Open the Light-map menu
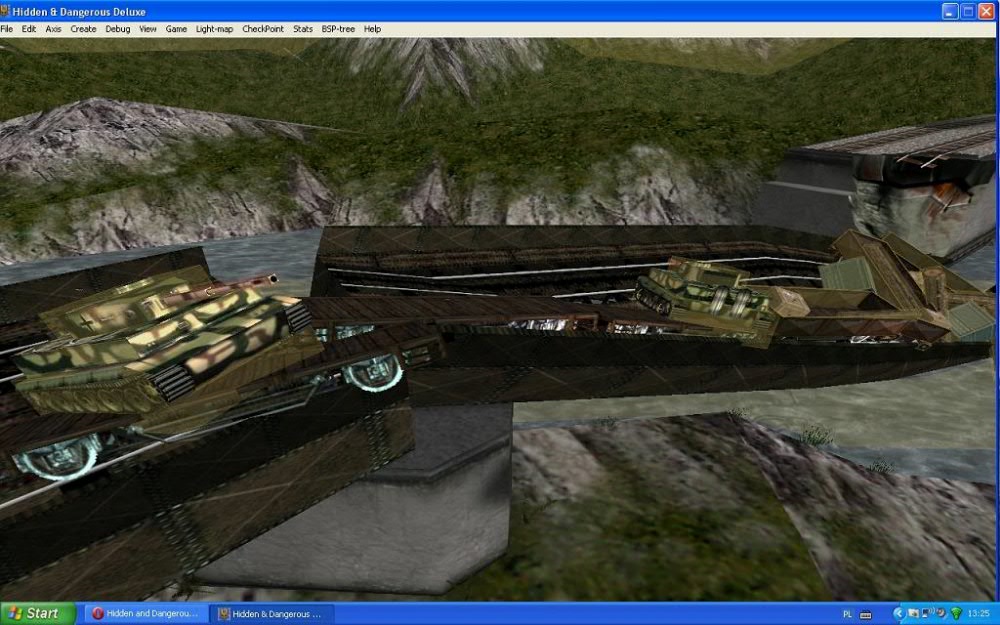The height and width of the screenshot is (625, 1000). [x=214, y=29]
